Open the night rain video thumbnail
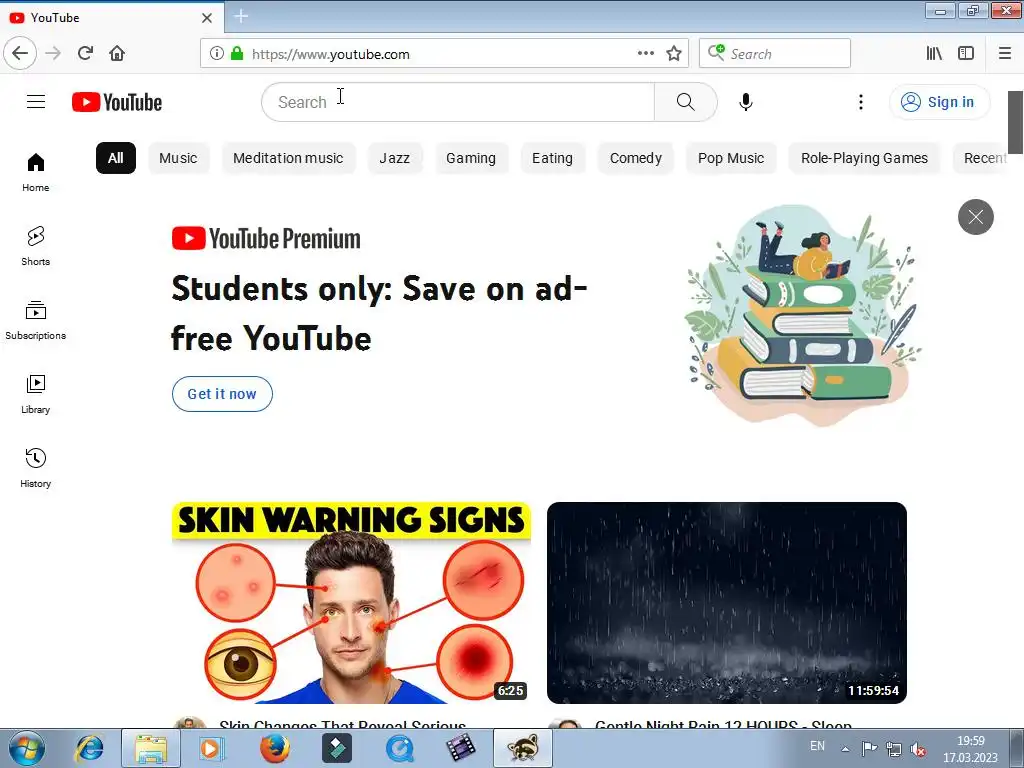Screen dimensions: 1024x768 (727, 602)
